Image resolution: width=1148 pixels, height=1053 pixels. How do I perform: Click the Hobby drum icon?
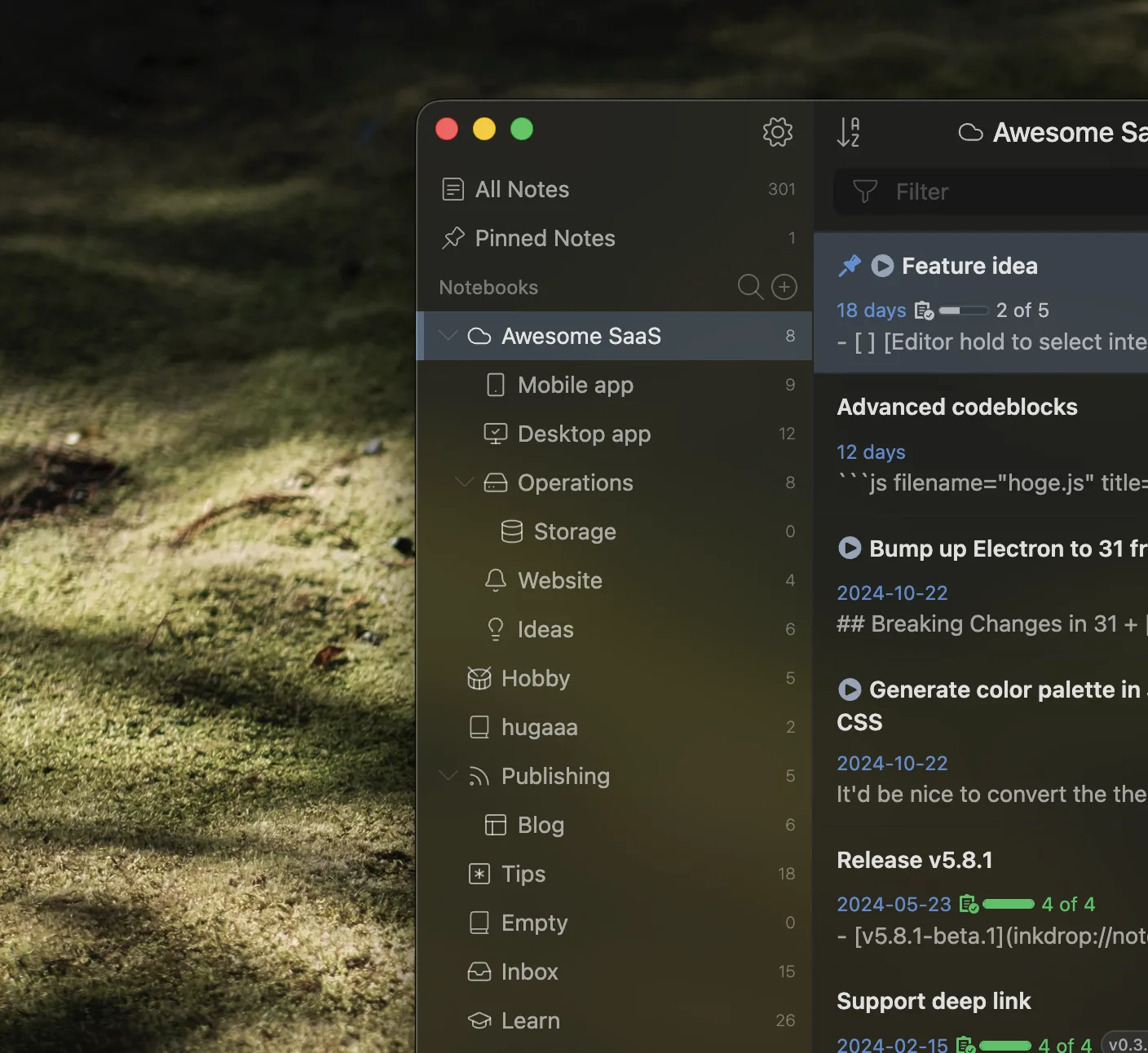click(x=479, y=678)
